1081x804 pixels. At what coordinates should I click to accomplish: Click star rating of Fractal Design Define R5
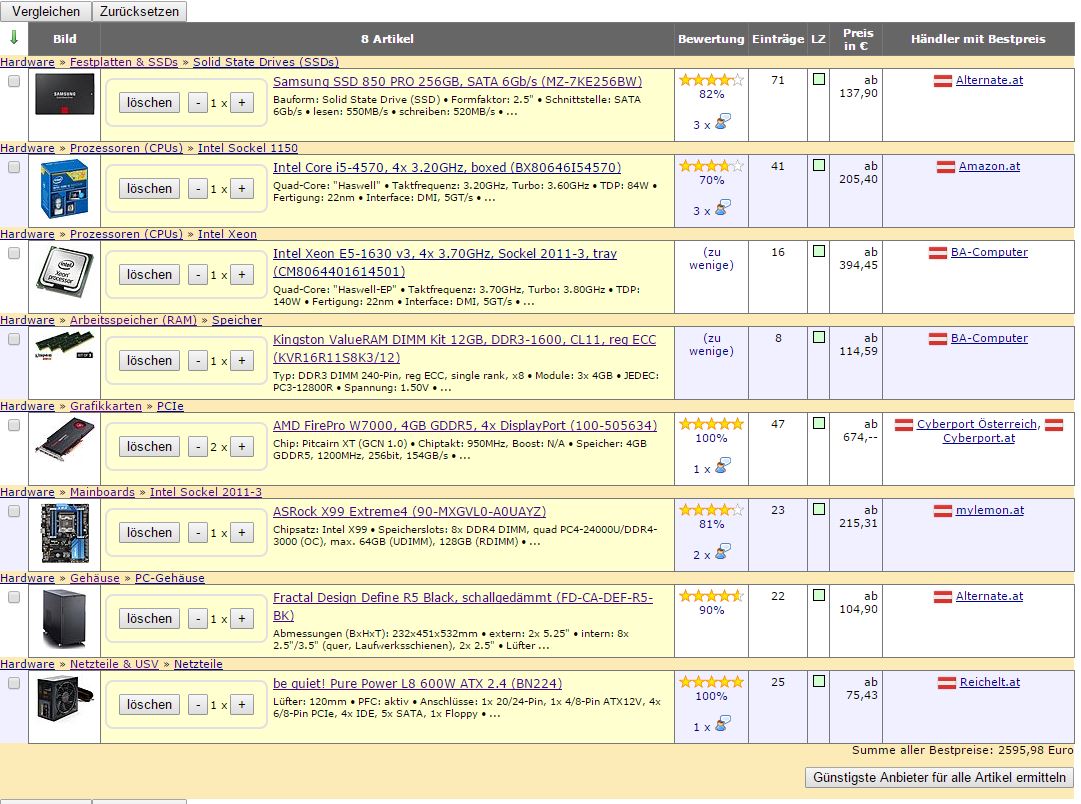point(711,596)
